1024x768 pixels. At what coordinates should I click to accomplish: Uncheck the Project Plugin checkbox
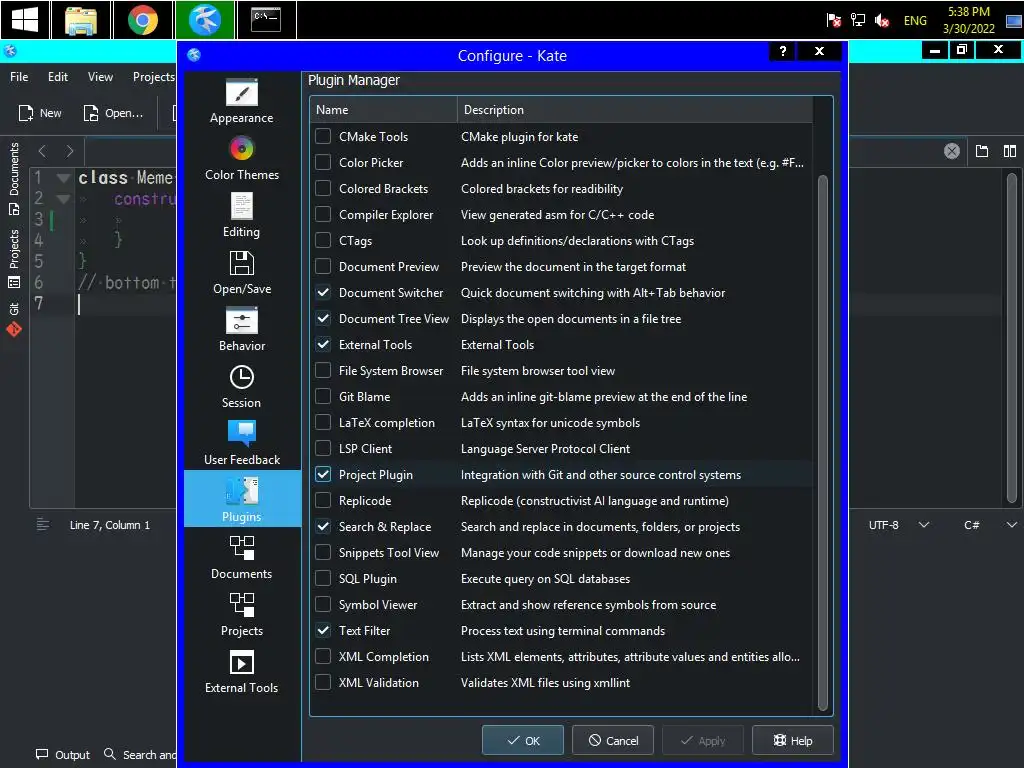(323, 475)
